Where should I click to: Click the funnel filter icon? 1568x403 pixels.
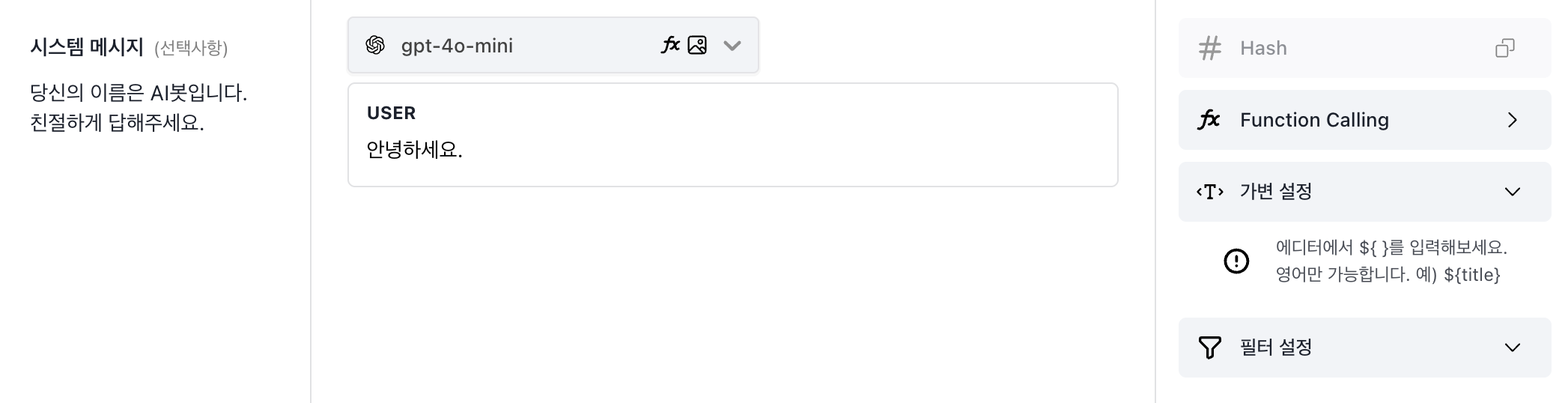[1209, 348]
